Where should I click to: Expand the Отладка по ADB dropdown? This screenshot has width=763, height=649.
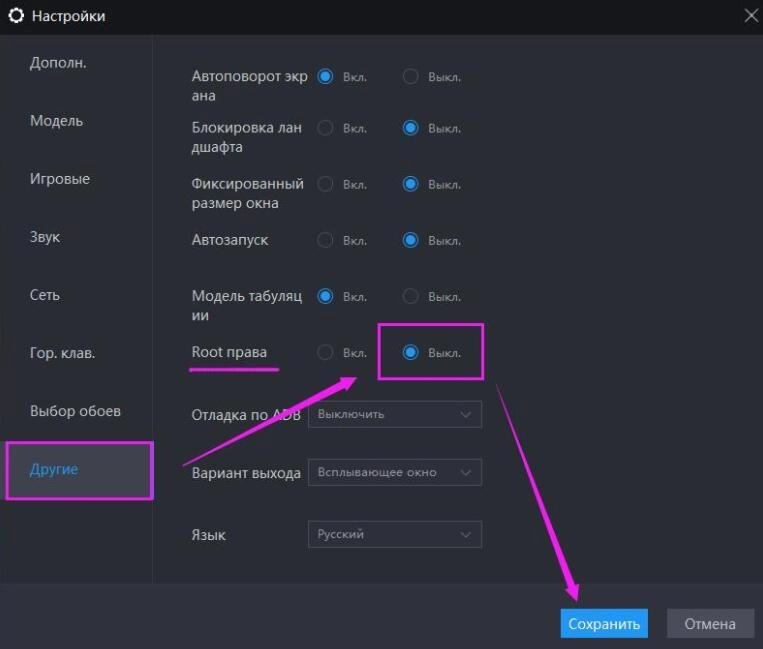coord(394,414)
